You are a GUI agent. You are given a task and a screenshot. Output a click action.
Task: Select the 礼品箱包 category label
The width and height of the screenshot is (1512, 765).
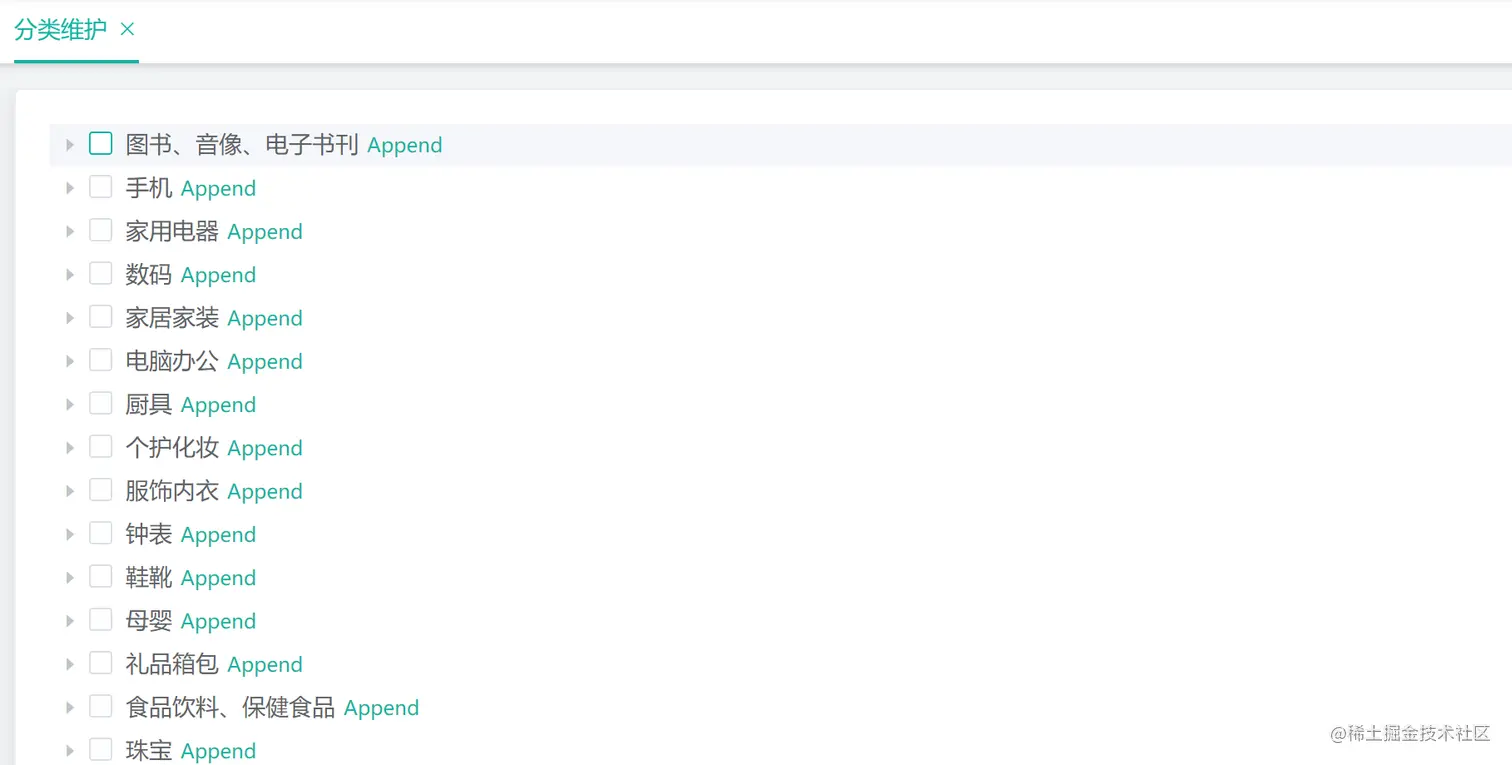coord(172,664)
